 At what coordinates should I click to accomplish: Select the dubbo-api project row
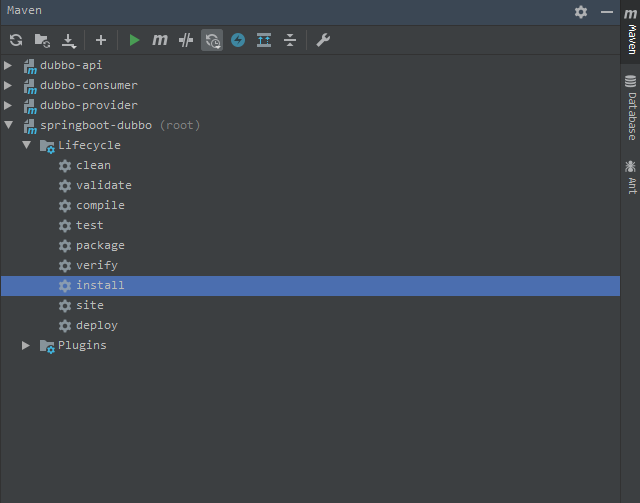(x=310, y=65)
